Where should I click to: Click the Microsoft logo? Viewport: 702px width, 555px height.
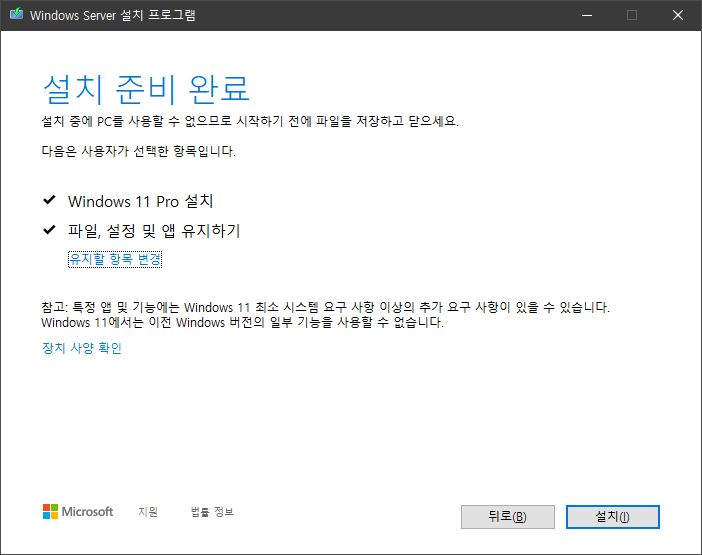tap(78, 512)
